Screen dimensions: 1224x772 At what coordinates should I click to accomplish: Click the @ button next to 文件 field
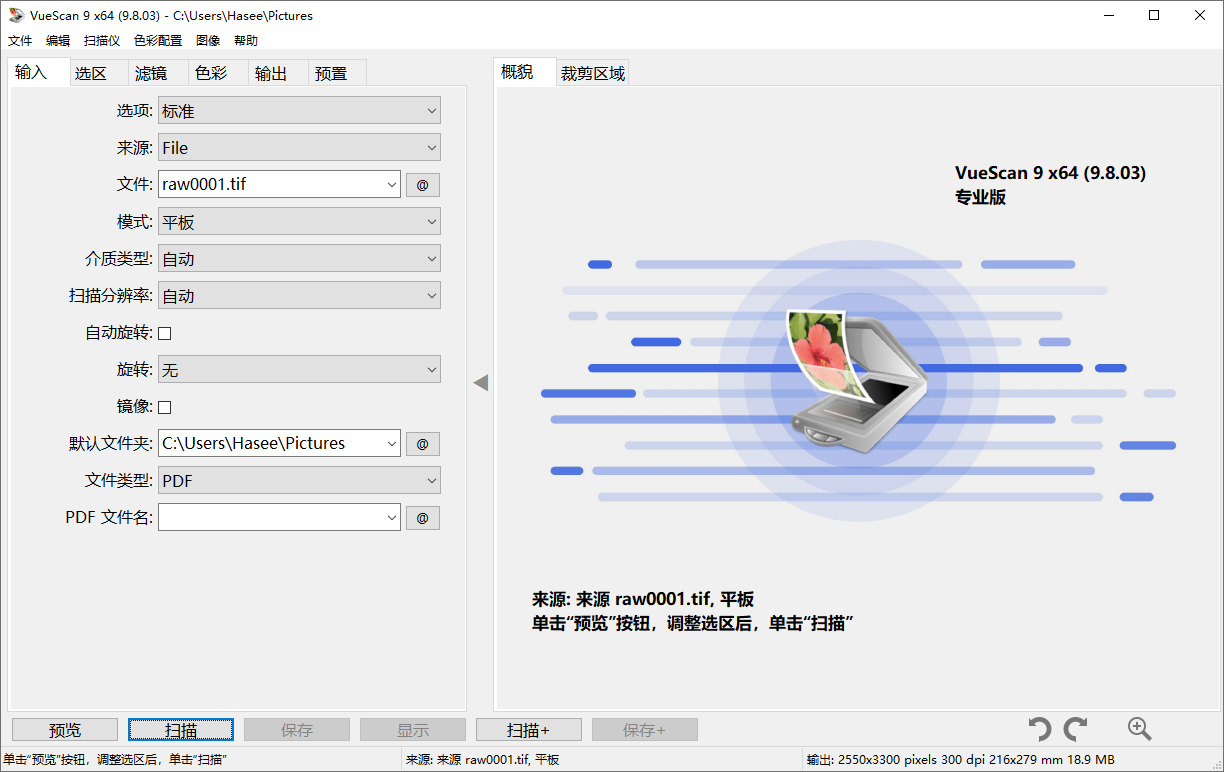point(422,185)
